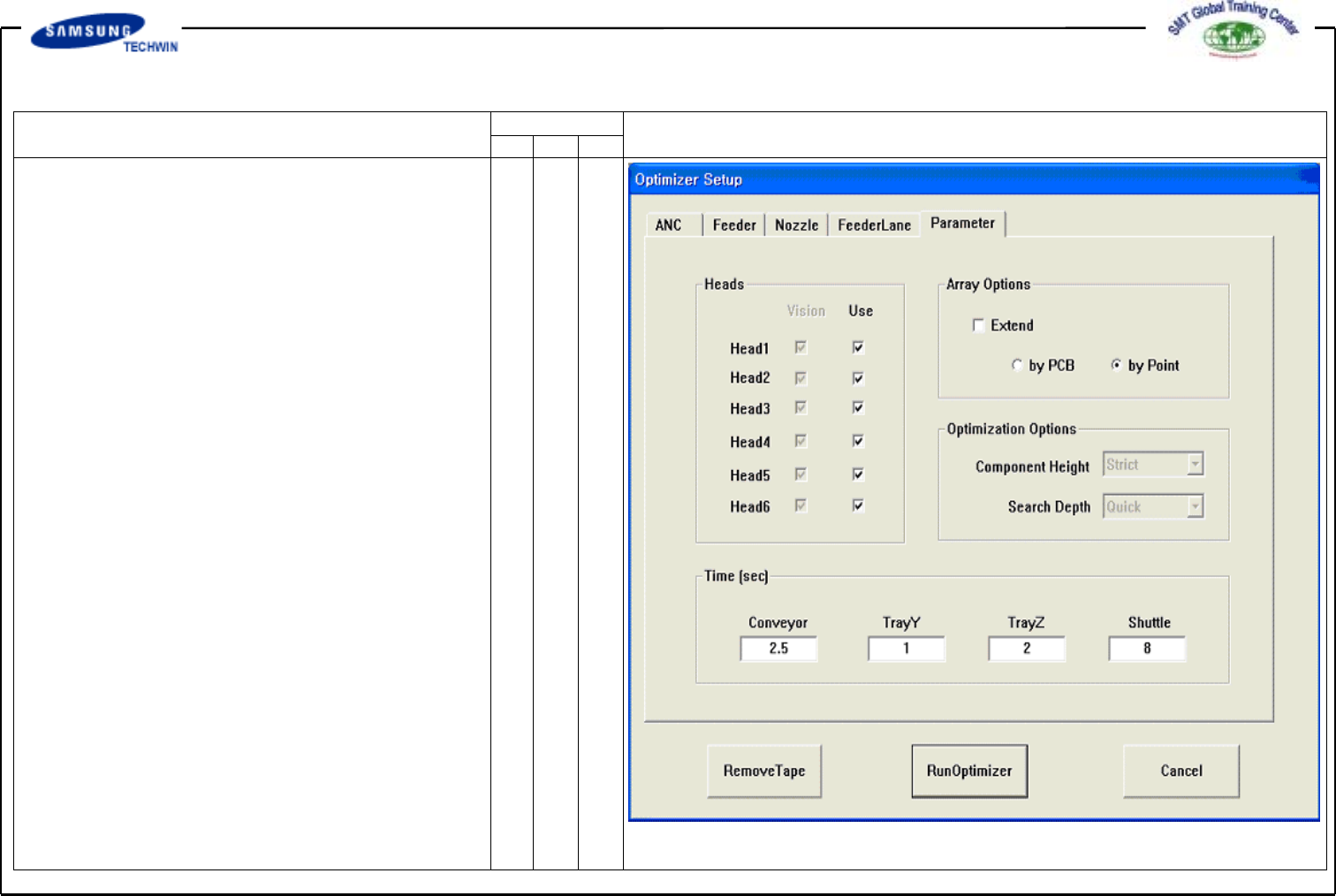Choose the by Point radio option

point(1116,365)
